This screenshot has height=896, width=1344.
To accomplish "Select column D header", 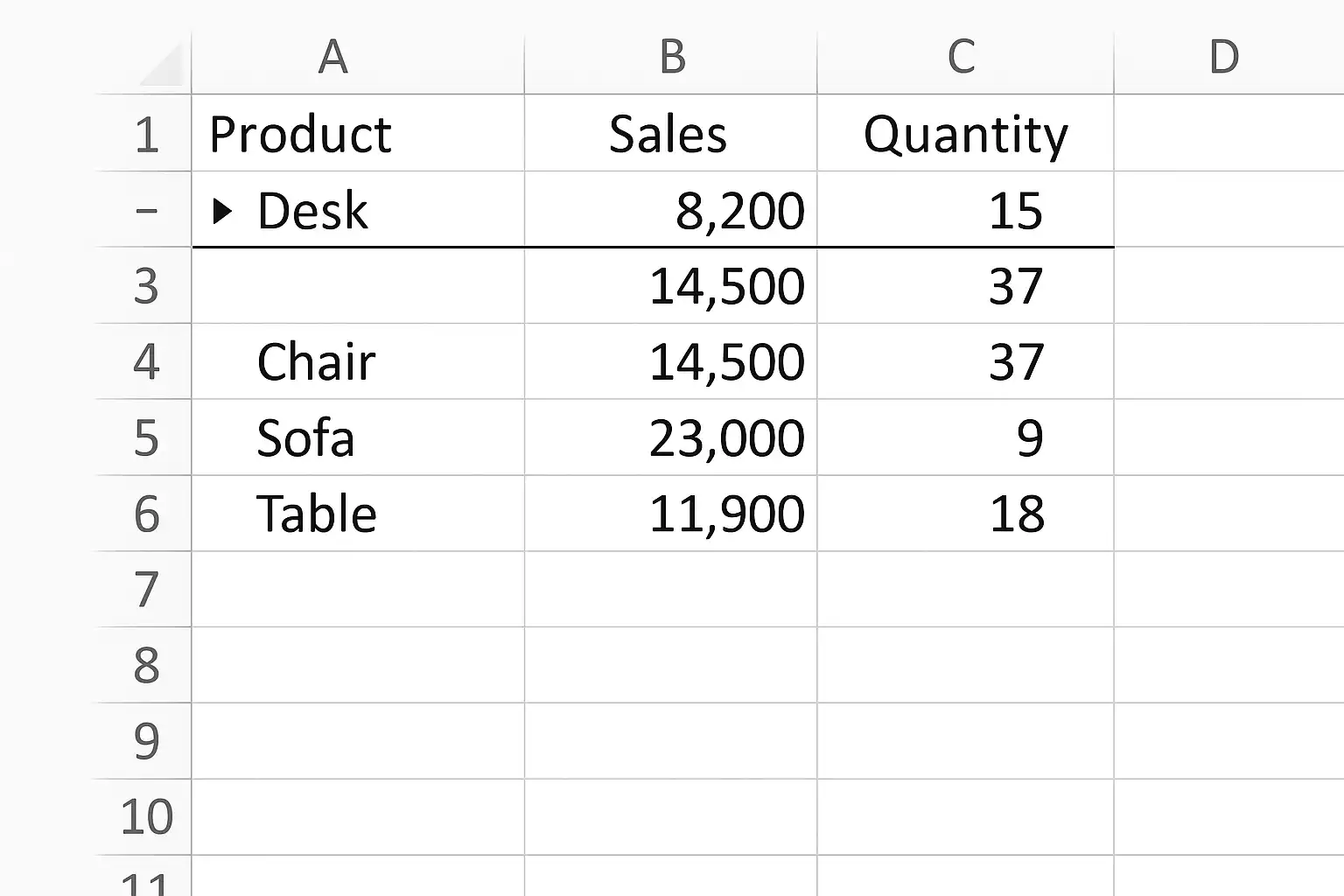I will (x=1223, y=58).
